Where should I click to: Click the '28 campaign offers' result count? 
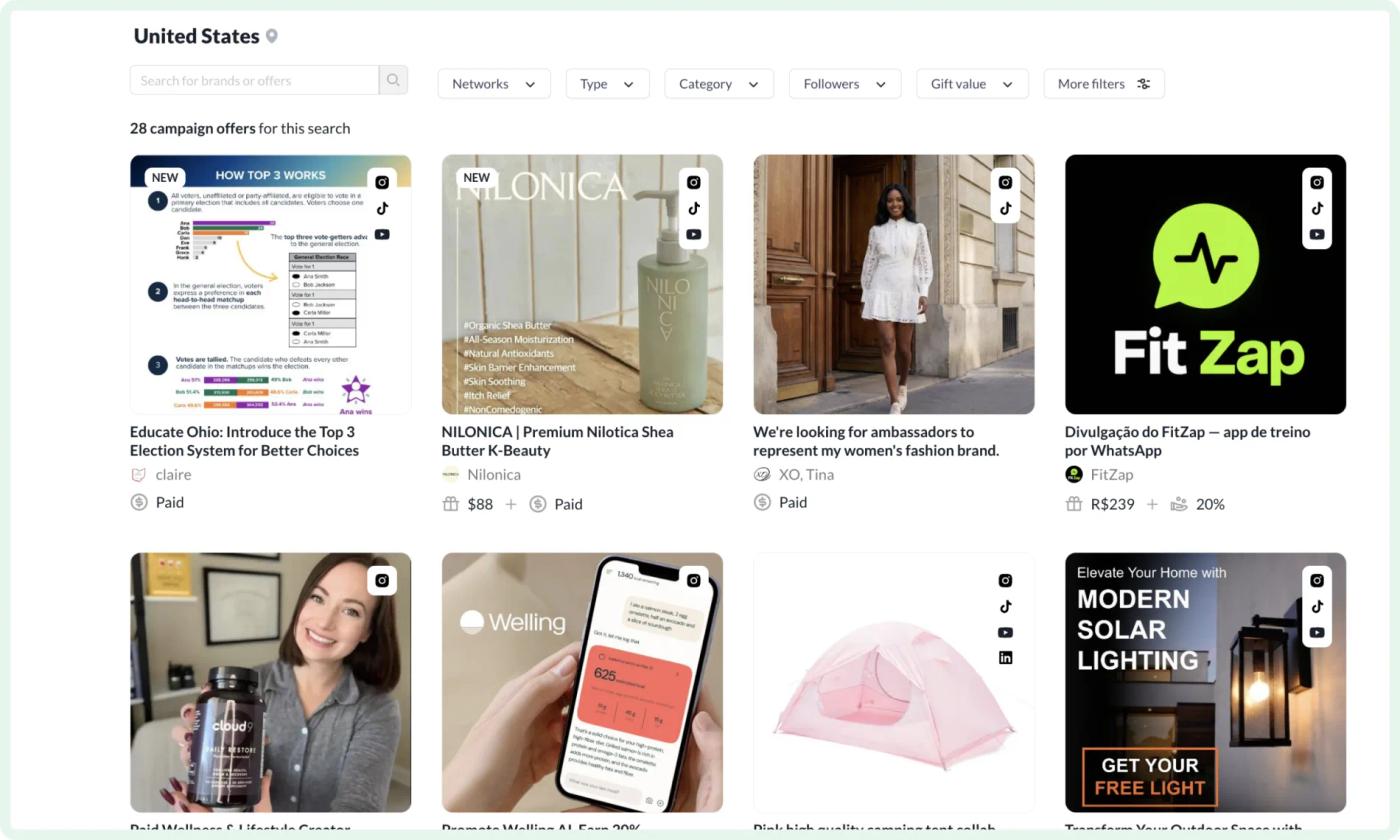(x=192, y=128)
